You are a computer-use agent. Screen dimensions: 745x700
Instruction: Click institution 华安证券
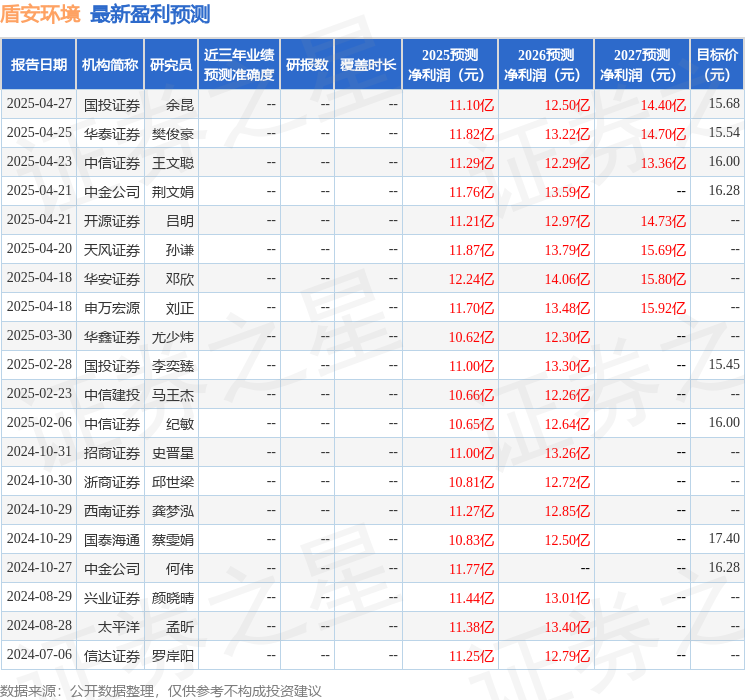(x=112, y=279)
